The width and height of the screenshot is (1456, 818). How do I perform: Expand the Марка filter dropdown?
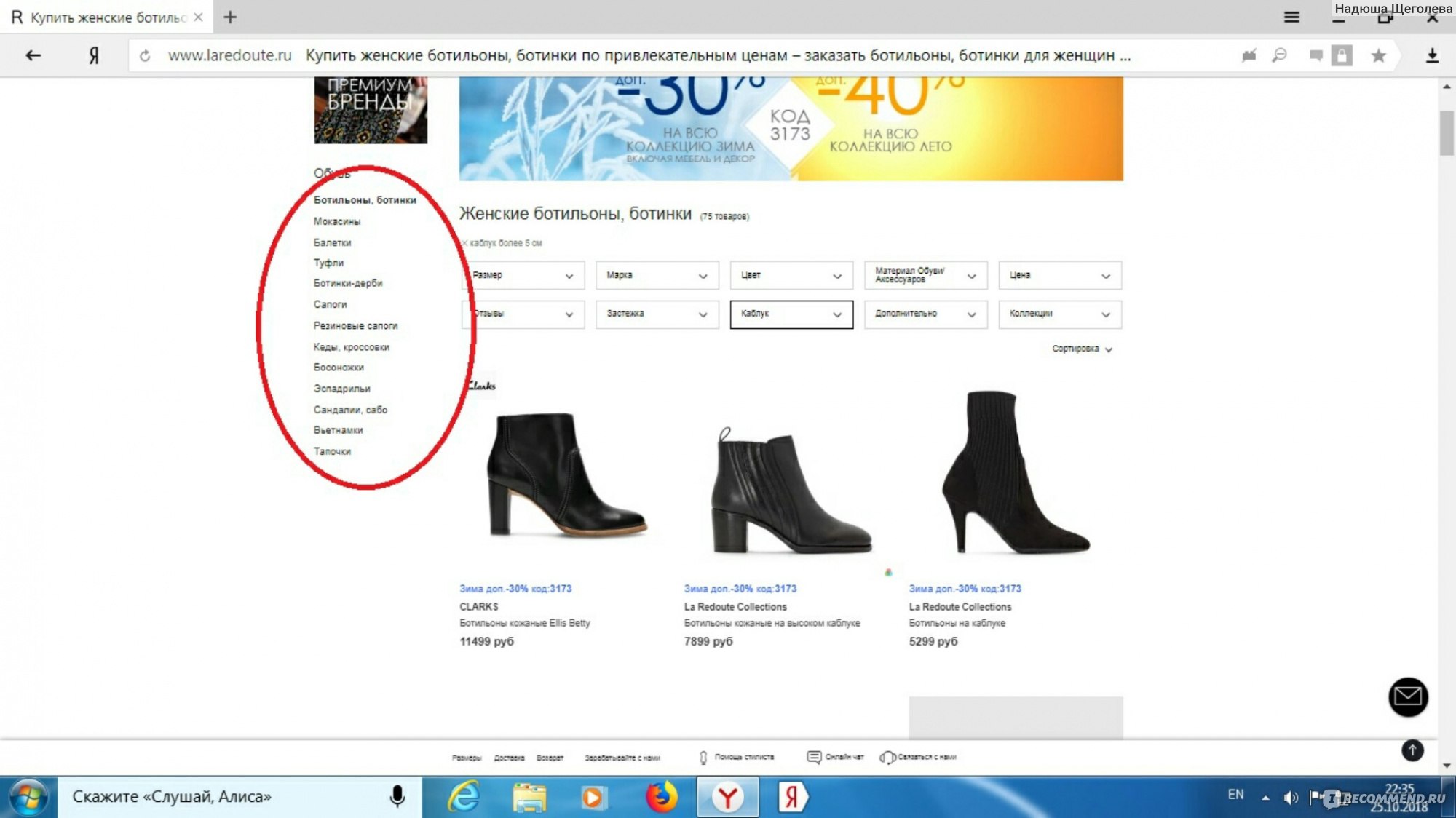click(657, 275)
